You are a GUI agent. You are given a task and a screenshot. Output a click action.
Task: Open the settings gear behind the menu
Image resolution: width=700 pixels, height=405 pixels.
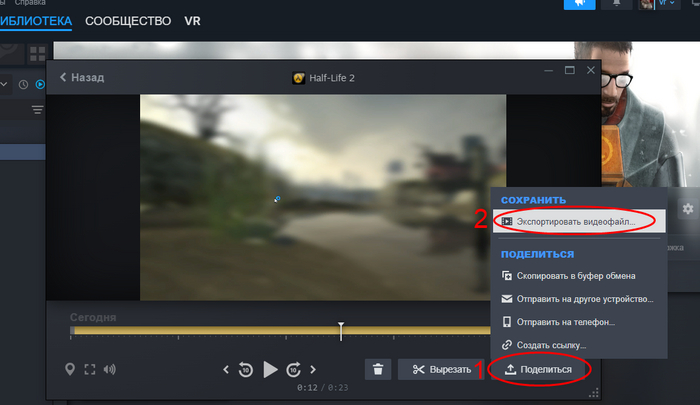(688, 209)
